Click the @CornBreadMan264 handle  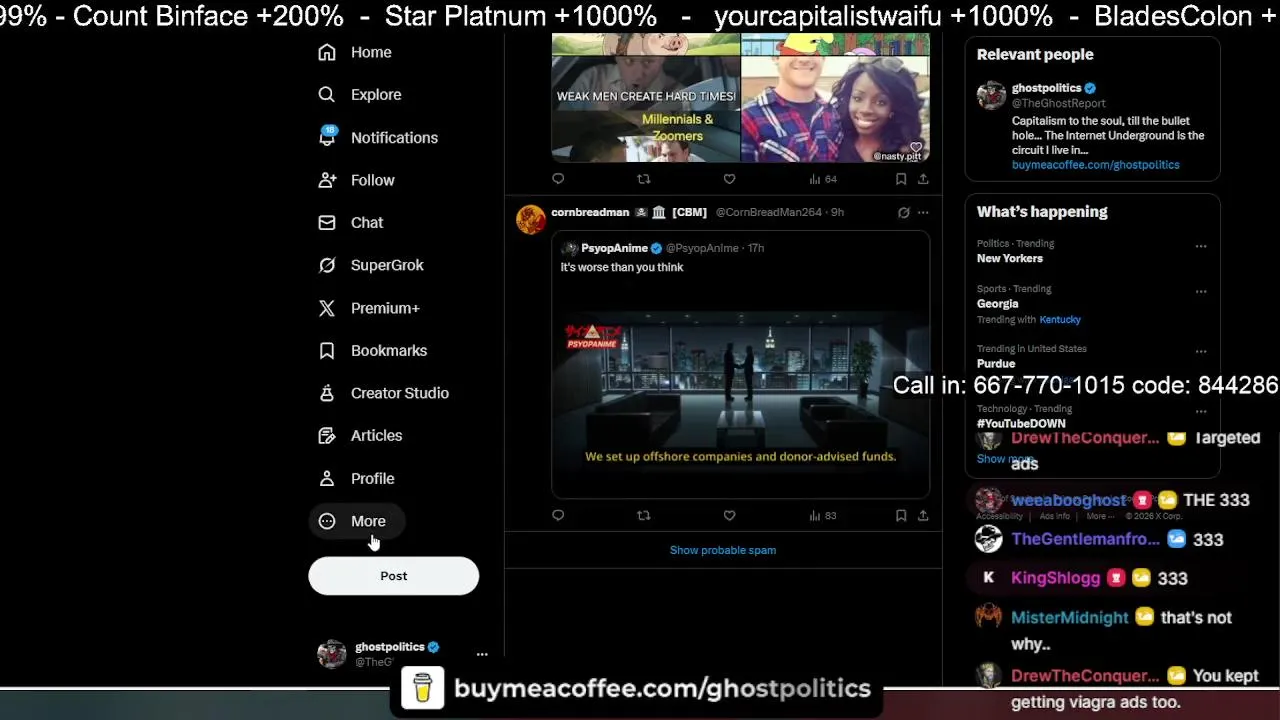click(x=768, y=212)
